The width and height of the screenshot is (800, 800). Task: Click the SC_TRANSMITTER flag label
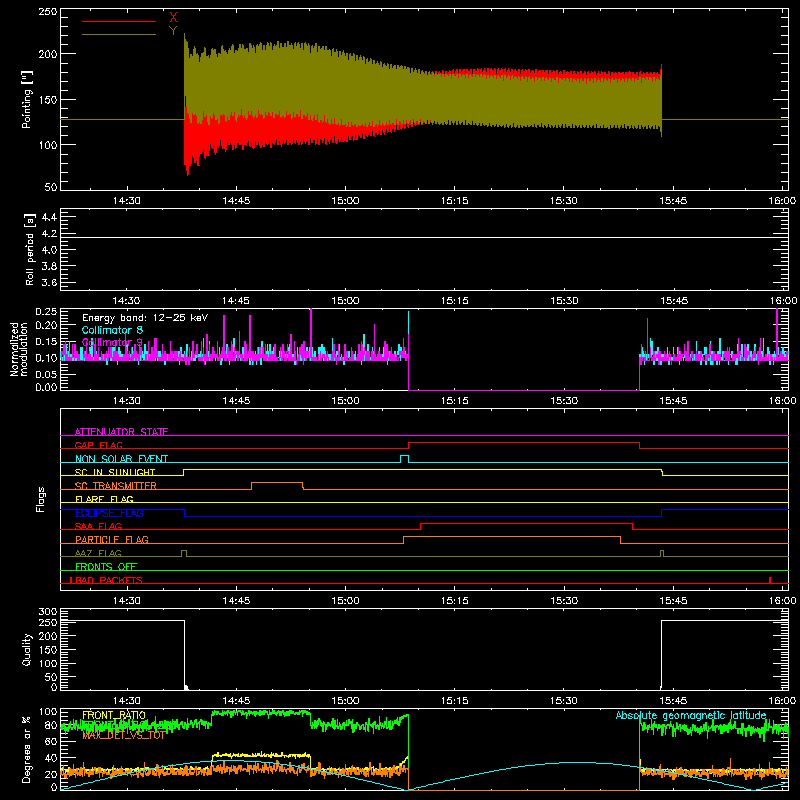[116, 486]
